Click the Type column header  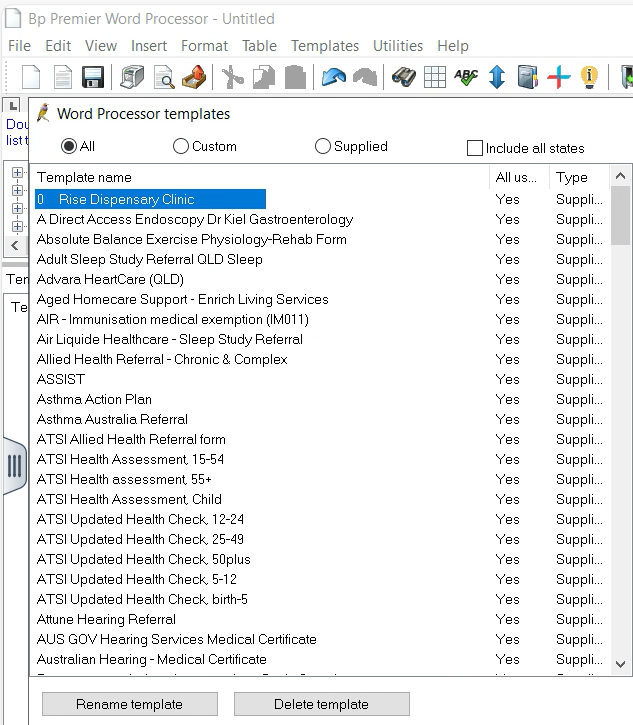coord(579,177)
